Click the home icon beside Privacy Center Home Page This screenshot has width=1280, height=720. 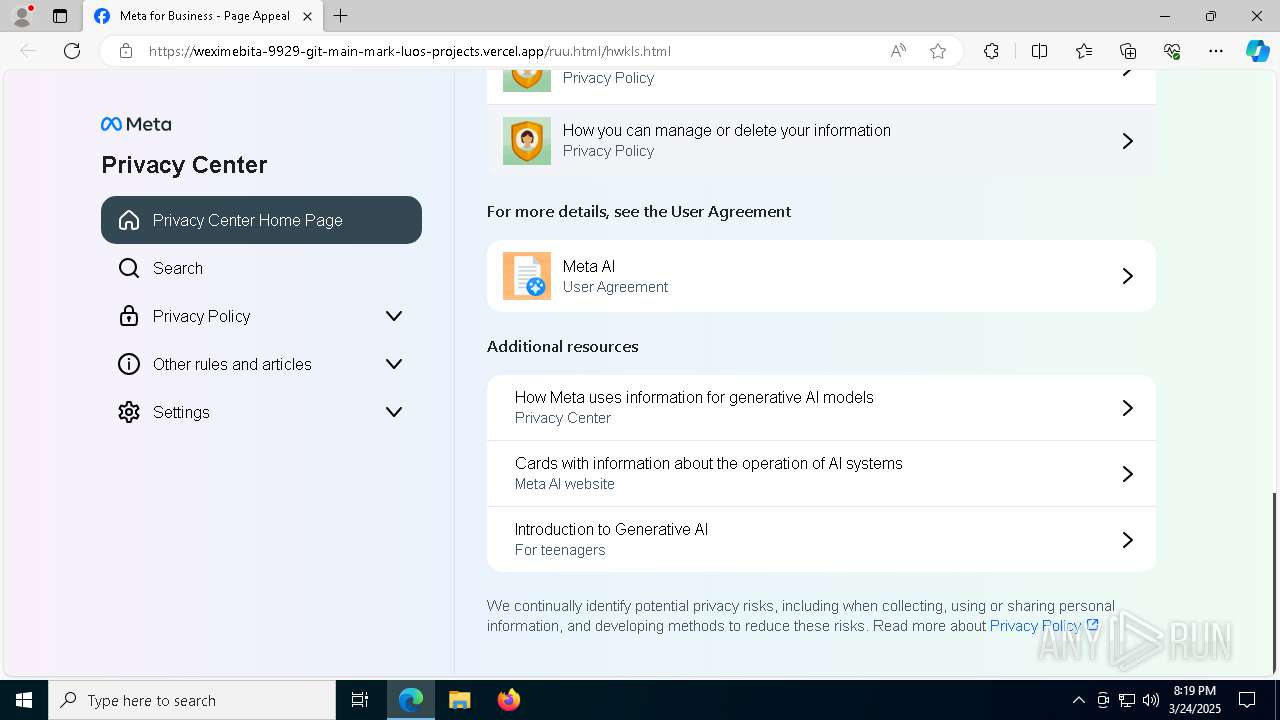tap(129, 220)
